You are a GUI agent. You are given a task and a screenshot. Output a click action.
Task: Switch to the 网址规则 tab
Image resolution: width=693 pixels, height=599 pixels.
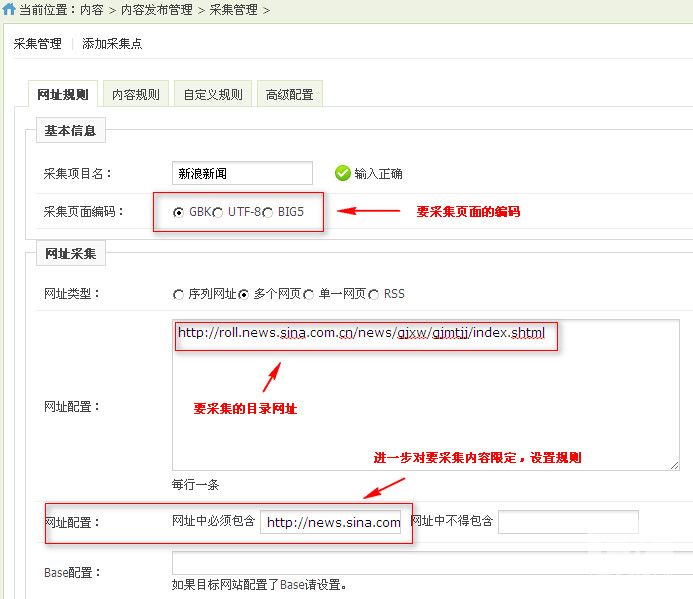pos(62,95)
